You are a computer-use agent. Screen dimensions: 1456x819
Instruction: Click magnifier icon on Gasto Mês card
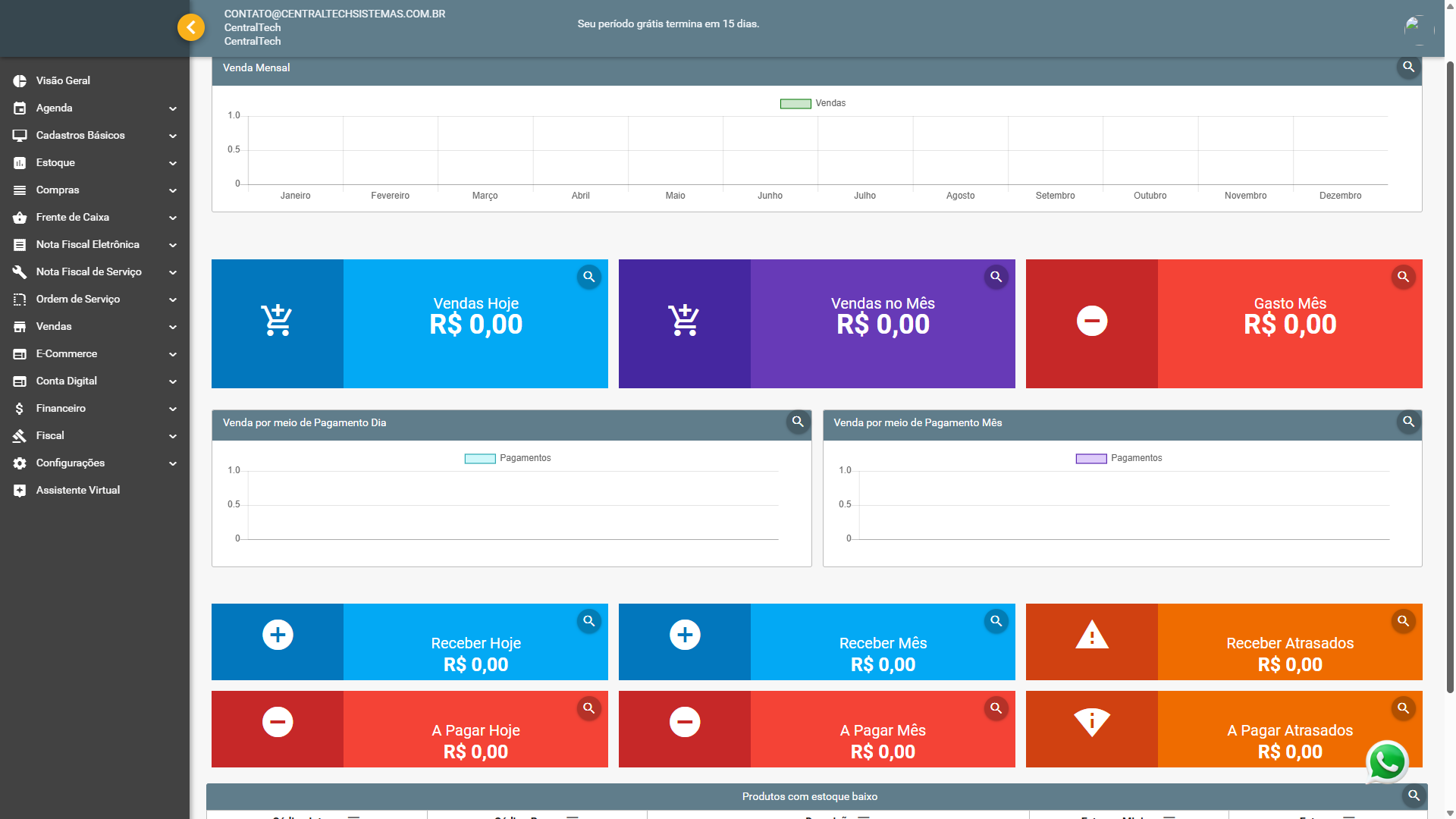pos(1404,277)
